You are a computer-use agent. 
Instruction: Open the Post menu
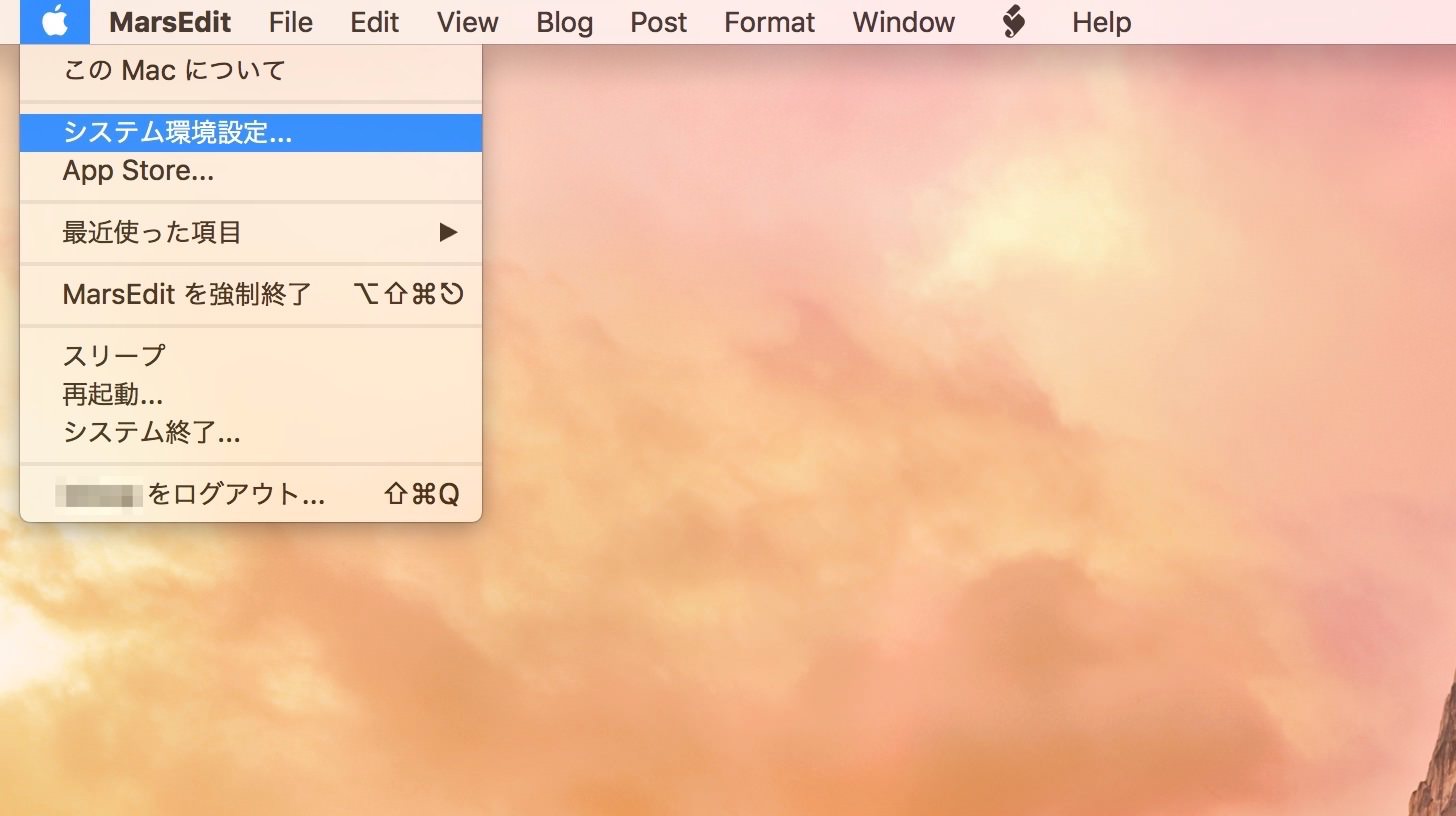(x=659, y=22)
